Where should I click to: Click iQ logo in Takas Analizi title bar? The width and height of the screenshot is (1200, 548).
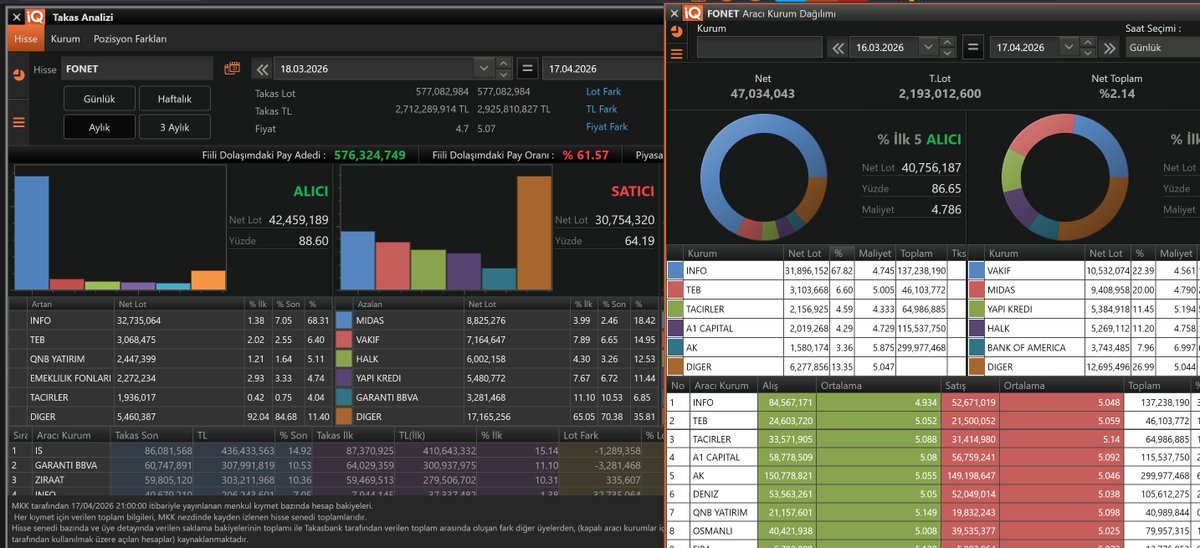(x=35, y=16)
